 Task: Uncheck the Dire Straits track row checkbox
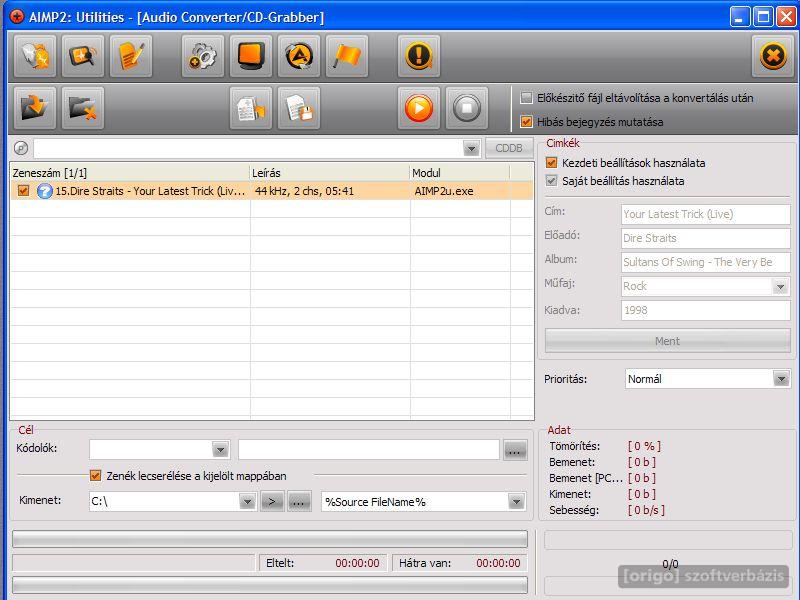coord(23,190)
